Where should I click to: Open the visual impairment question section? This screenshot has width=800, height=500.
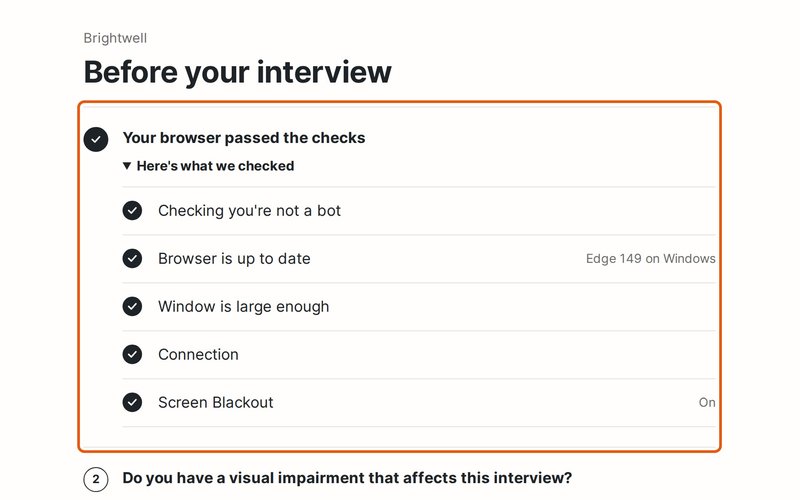[x=347, y=478]
